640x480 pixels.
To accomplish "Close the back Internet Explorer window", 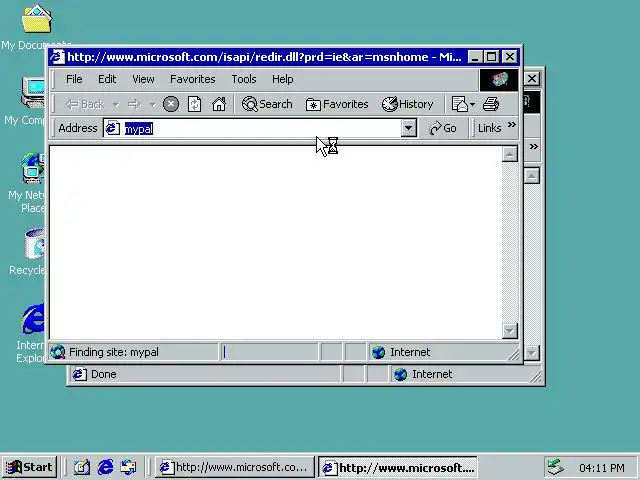I will pos(532,78).
